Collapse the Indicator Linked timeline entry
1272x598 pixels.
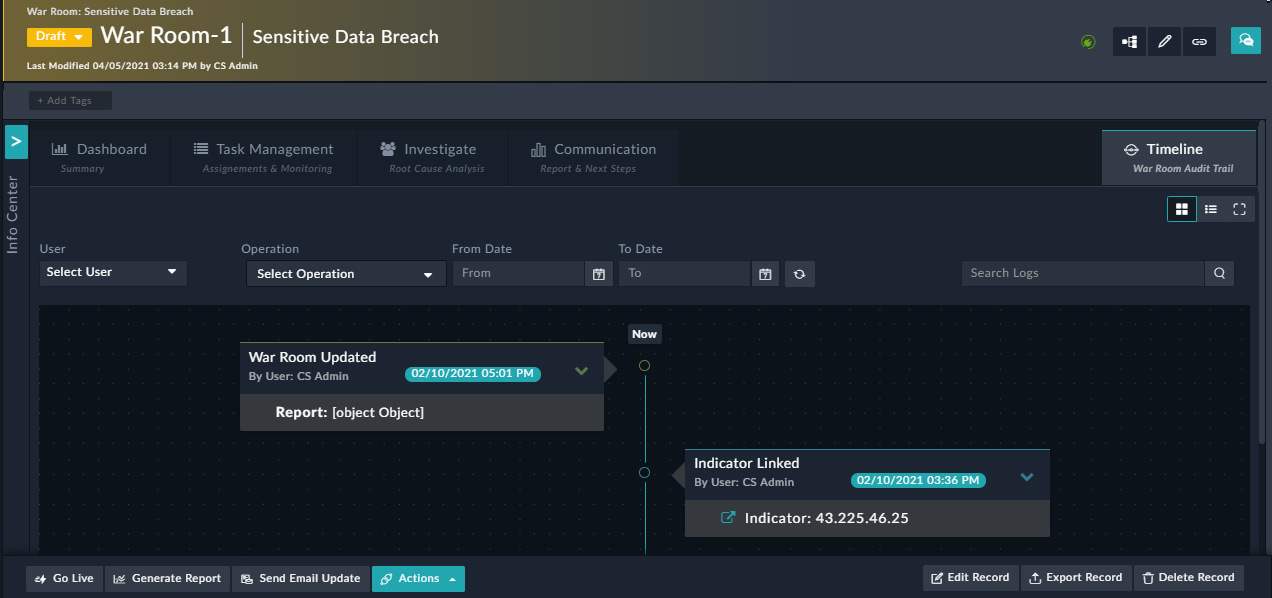1027,478
